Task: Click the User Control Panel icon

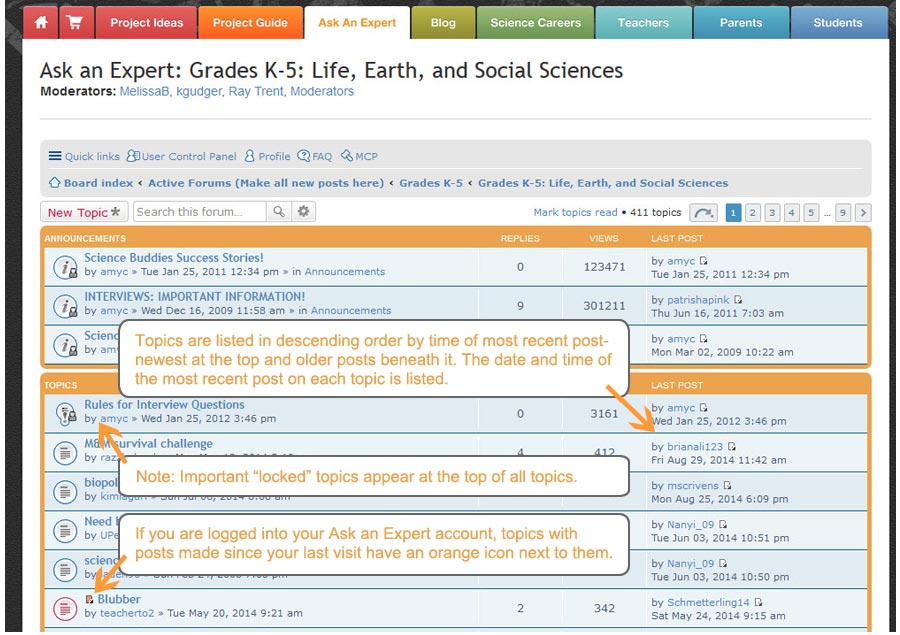Action: (133, 156)
